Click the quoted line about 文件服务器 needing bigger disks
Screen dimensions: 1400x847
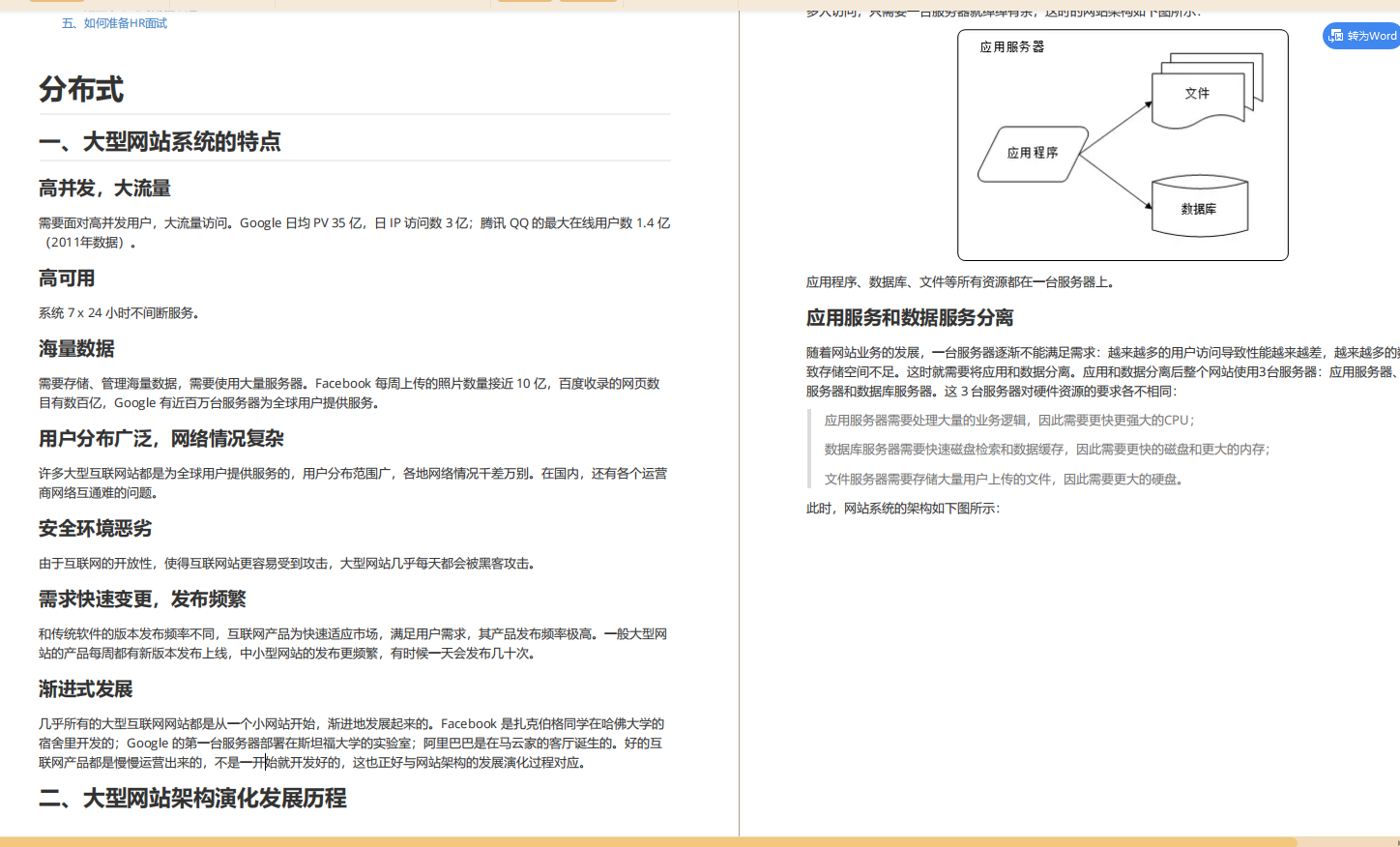1003,478
